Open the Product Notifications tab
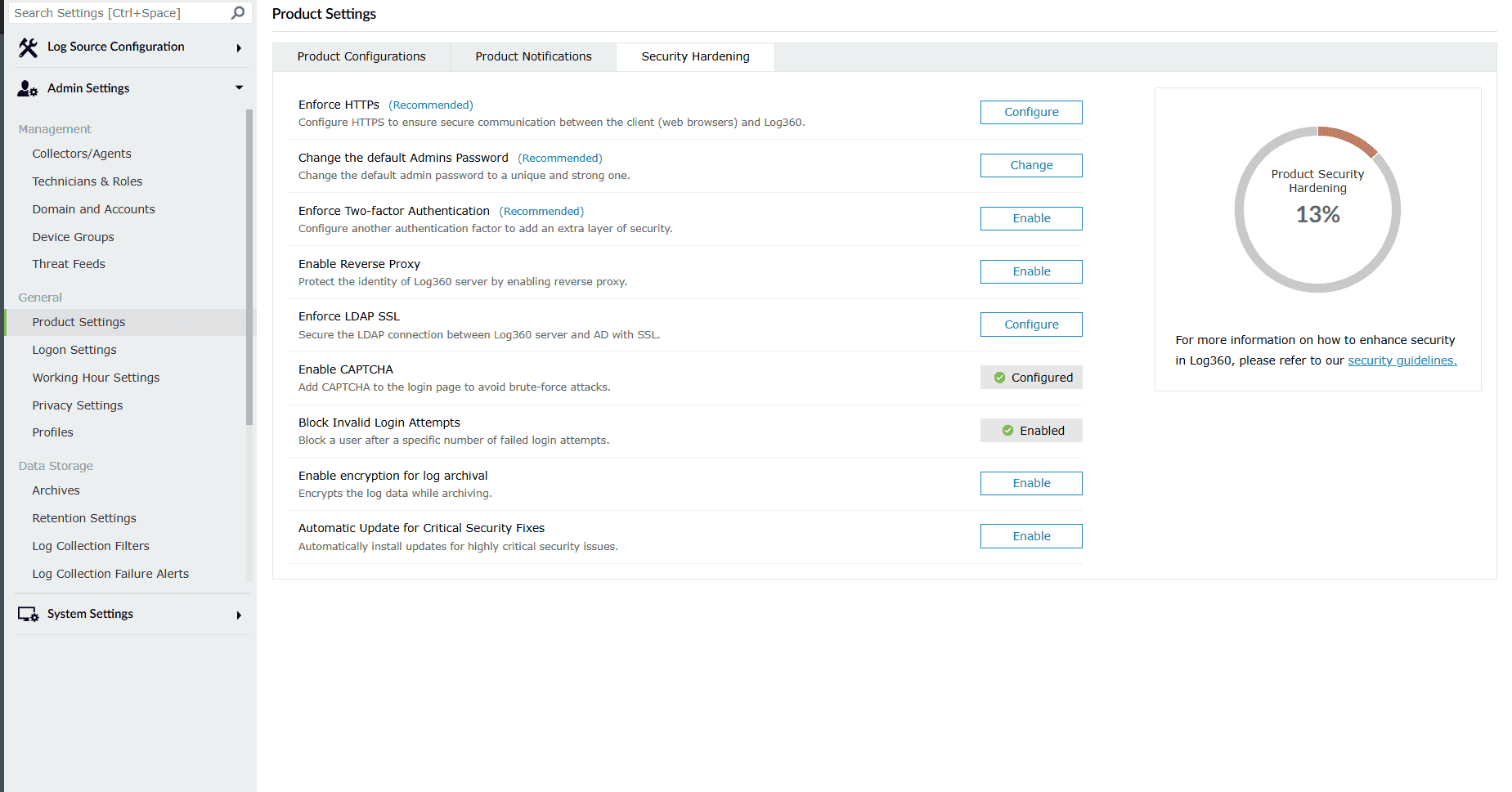The image size is (1512, 792). (532, 56)
